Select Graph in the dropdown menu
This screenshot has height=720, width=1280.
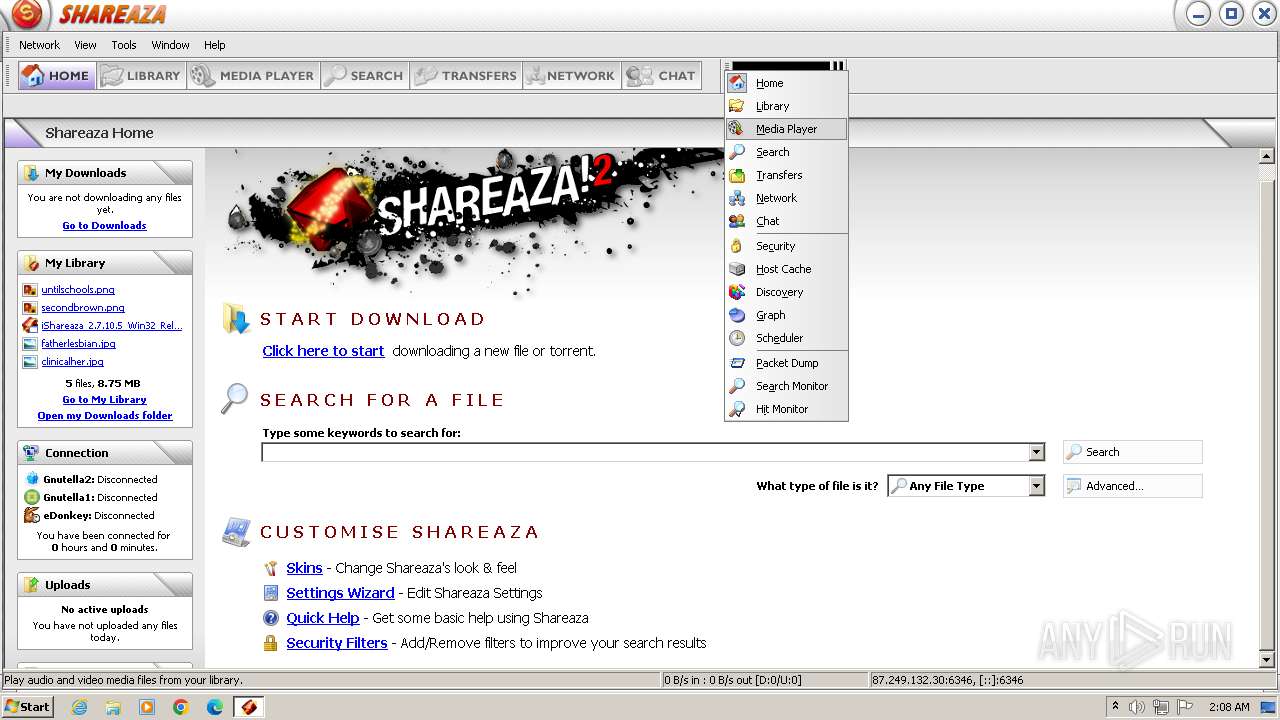click(786, 315)
